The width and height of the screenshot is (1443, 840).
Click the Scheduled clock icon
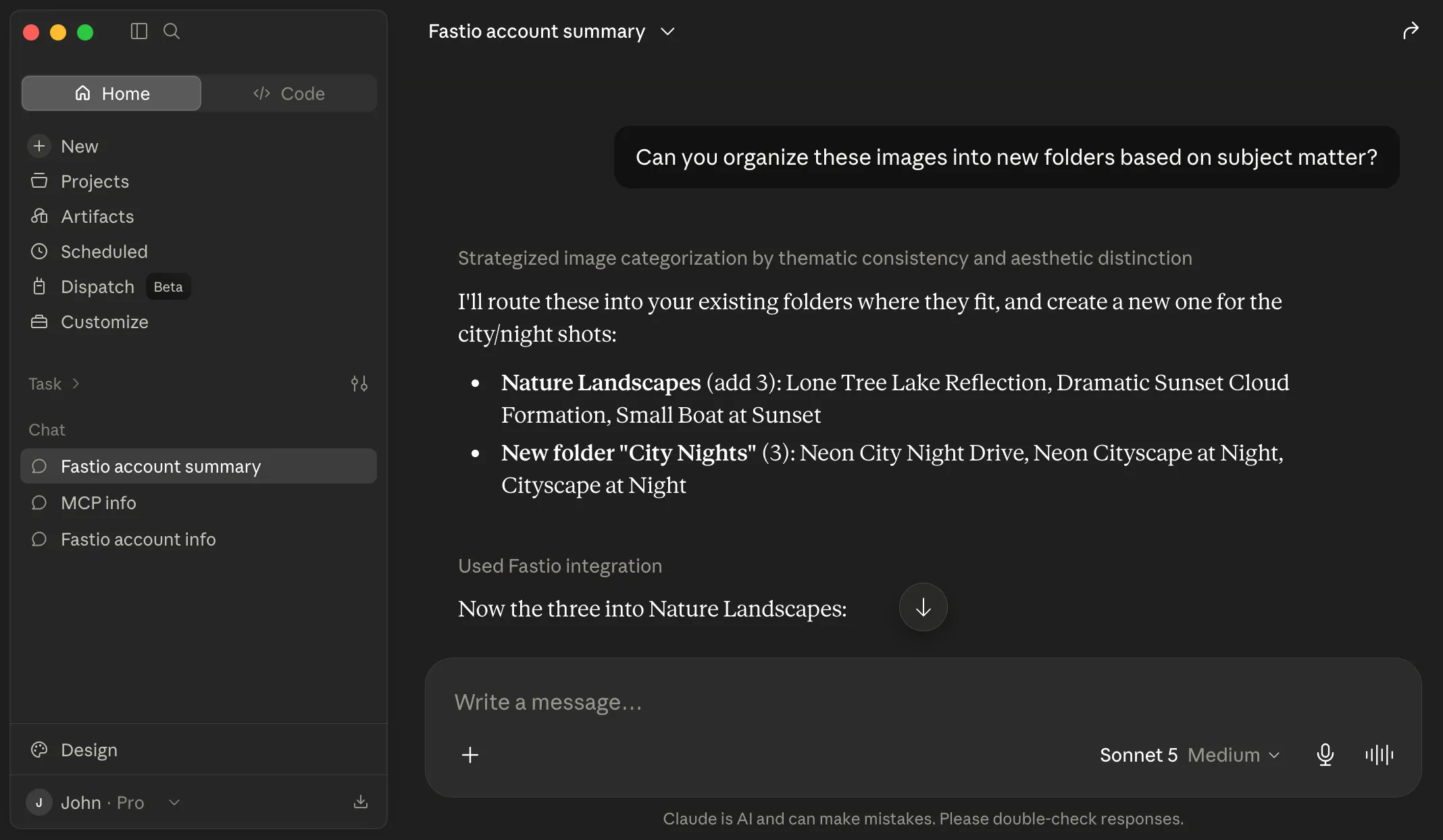[39, 251]
